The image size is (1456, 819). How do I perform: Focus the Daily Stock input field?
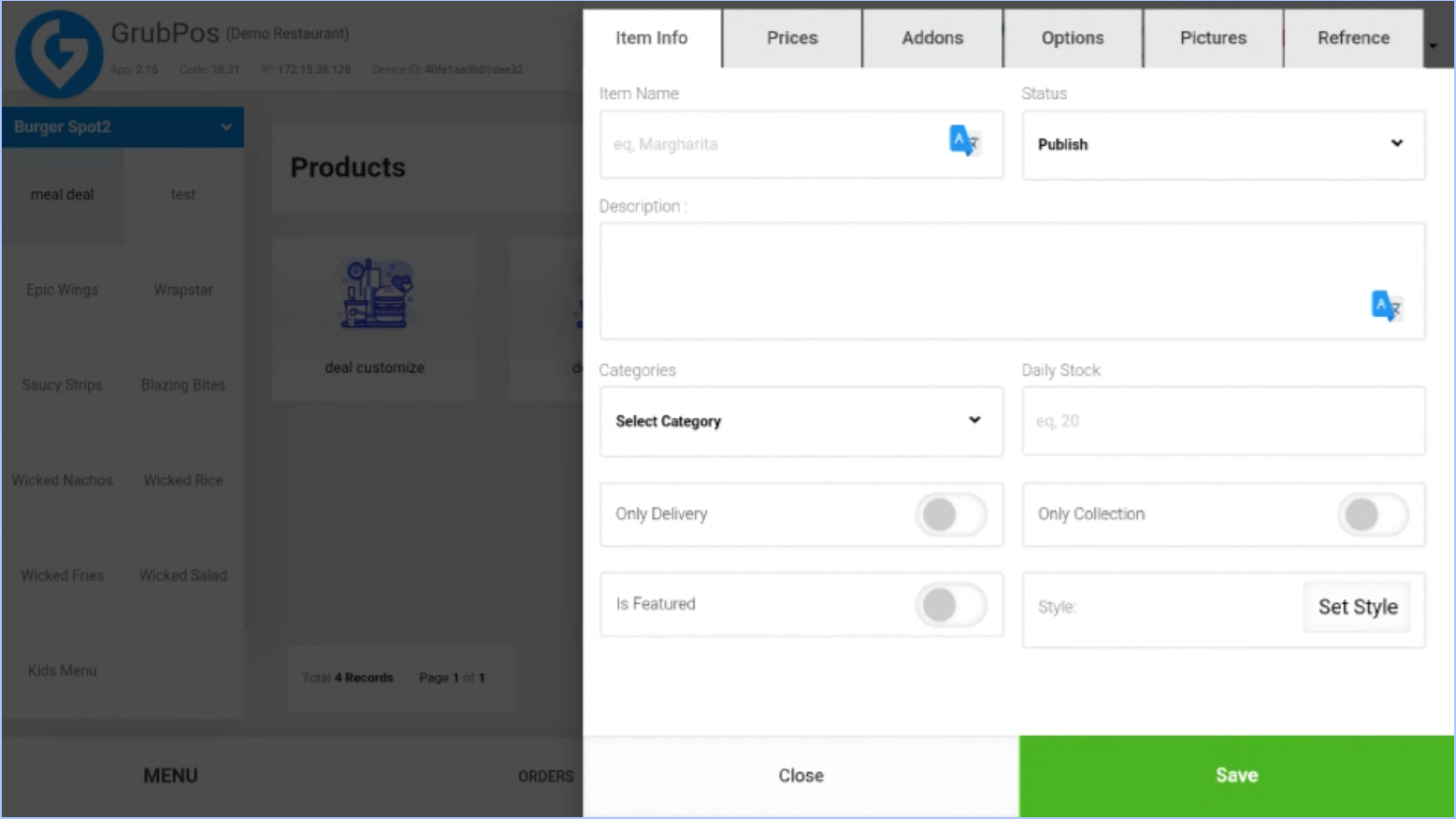1223,422
